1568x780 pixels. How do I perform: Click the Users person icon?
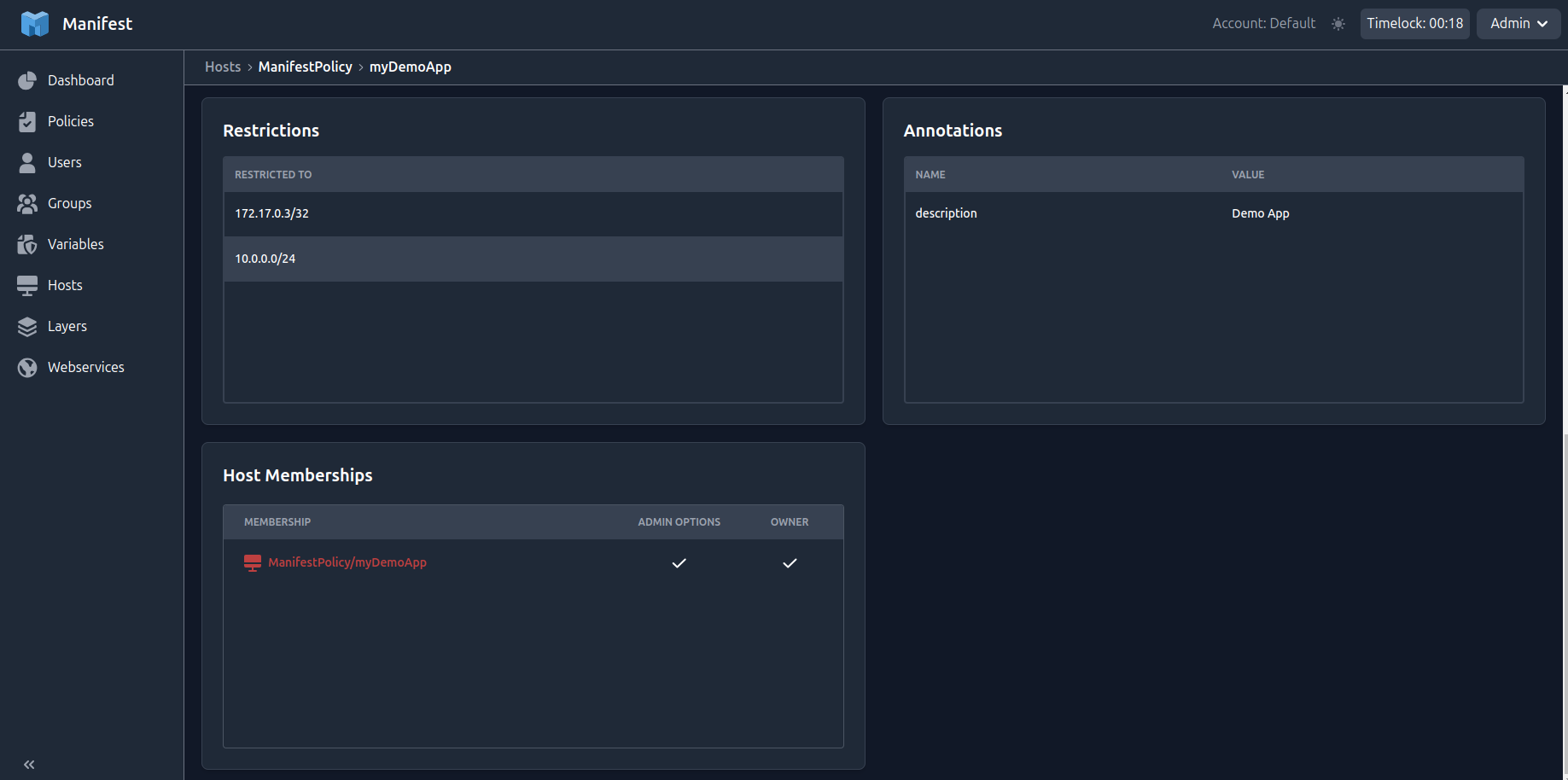pos(27,162)
